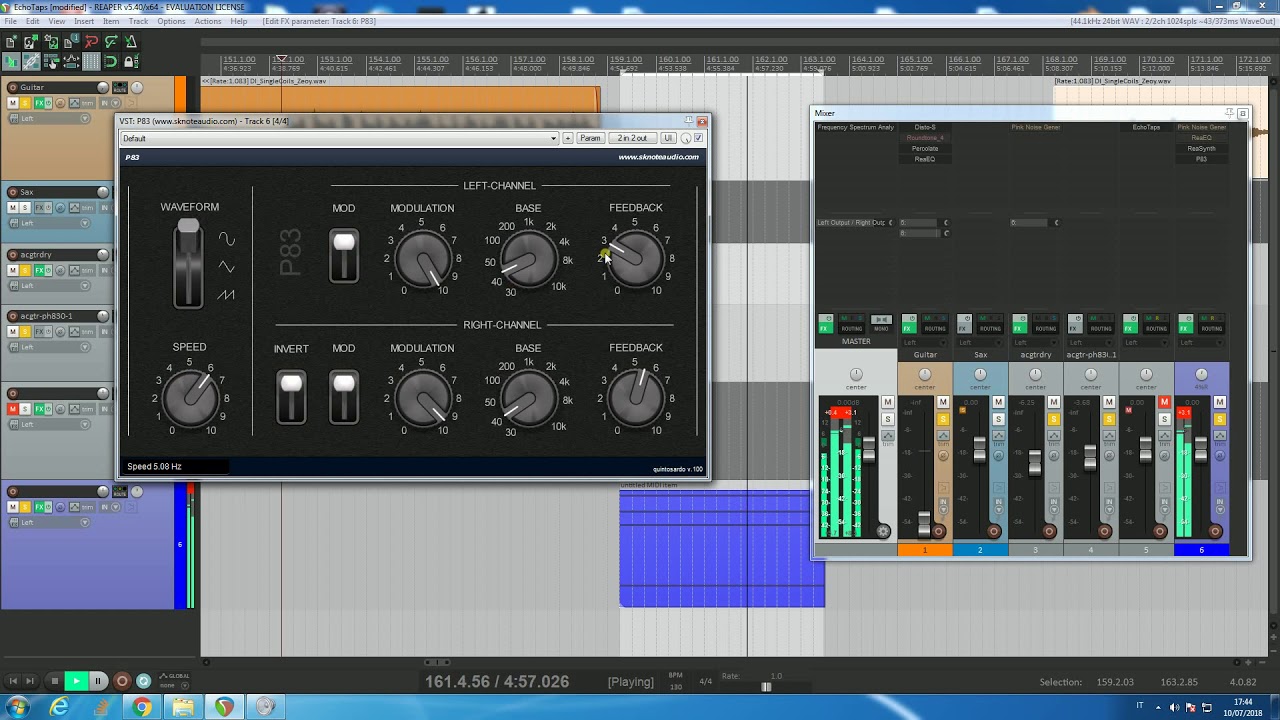The width and height of the screenshot is (1280, 720).
Task: Toggle Left-Channel MOD switch in P83
Action: pyautogui.click(x=344, y=255)
